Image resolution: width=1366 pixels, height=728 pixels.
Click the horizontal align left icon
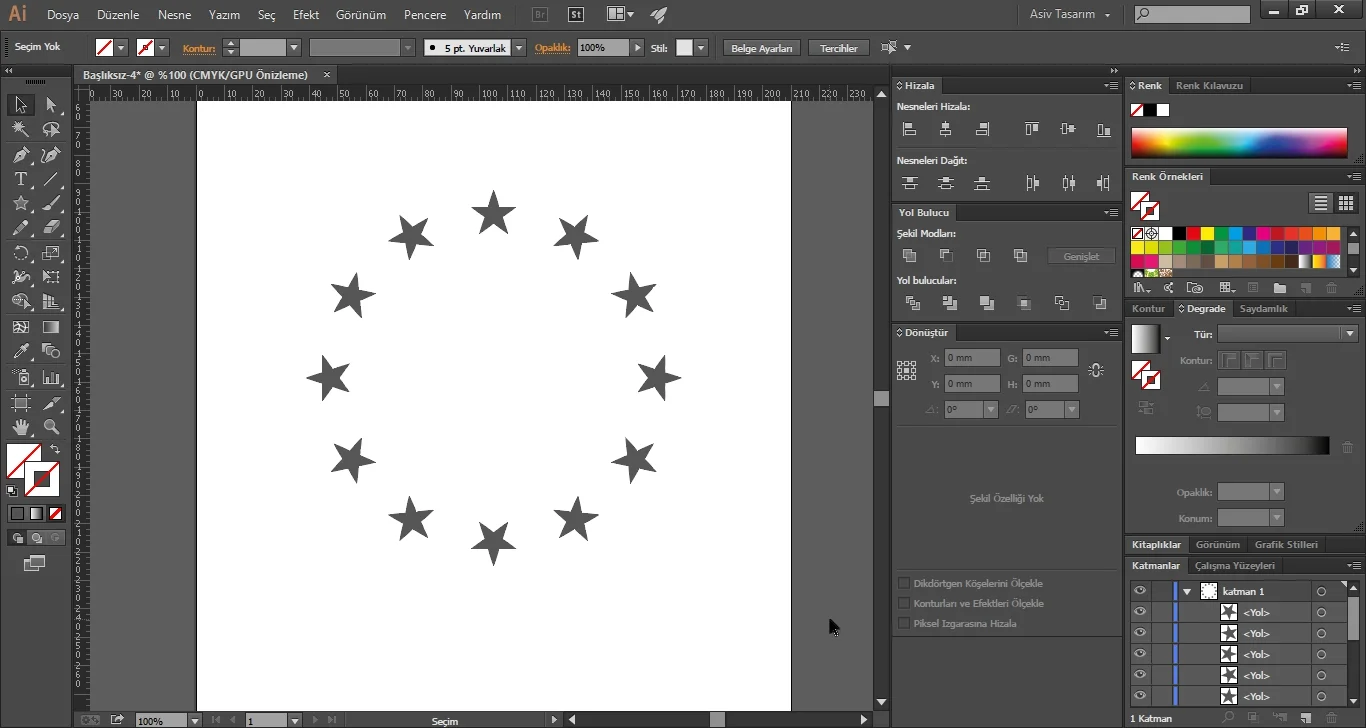coord(909,129)
